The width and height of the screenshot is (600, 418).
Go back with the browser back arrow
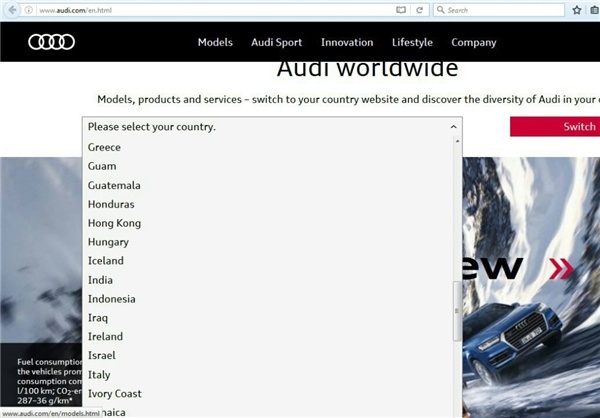click(12, 10)
